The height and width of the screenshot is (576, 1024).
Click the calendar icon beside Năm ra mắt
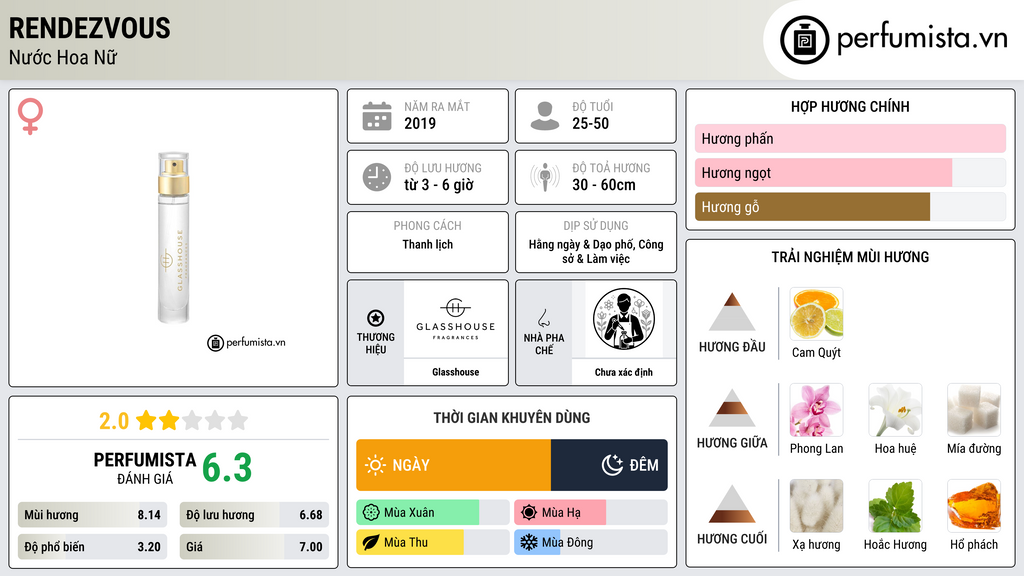tap(377, 116)
